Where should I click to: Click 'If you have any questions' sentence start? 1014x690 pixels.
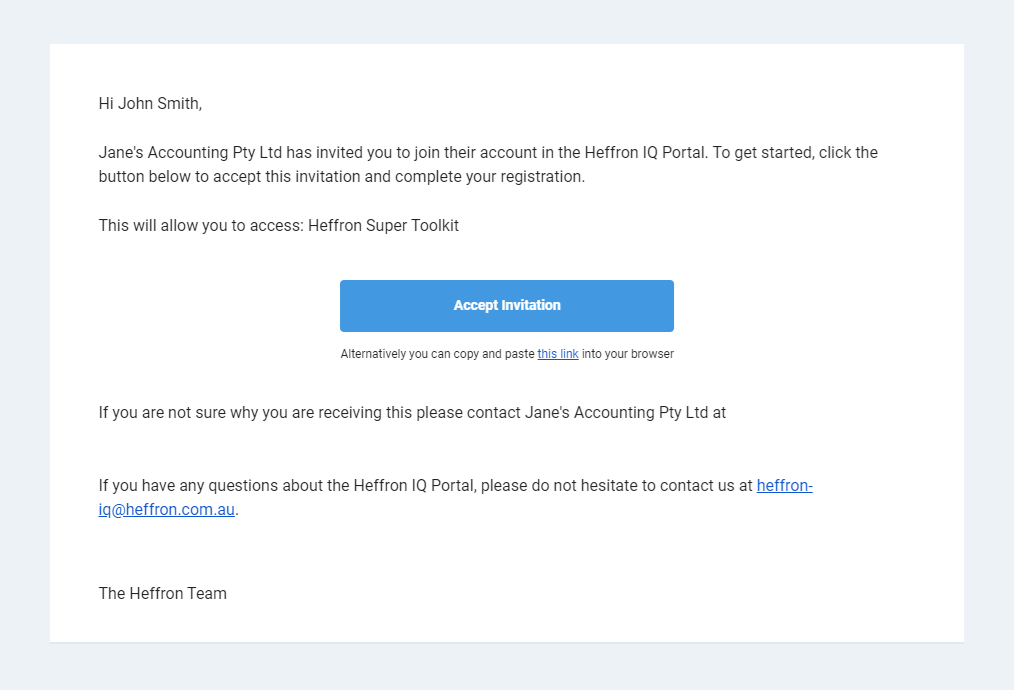tap(188, 486)
